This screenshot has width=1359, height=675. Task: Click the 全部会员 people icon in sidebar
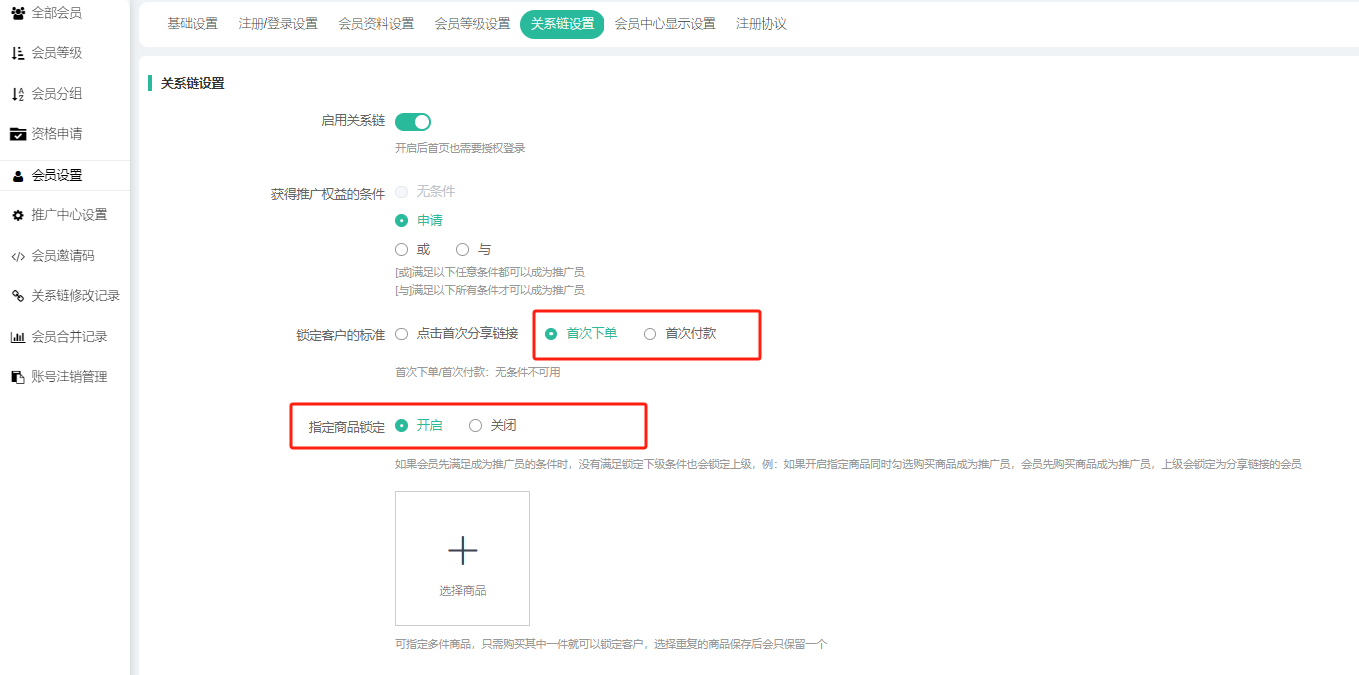coord(18,13)
